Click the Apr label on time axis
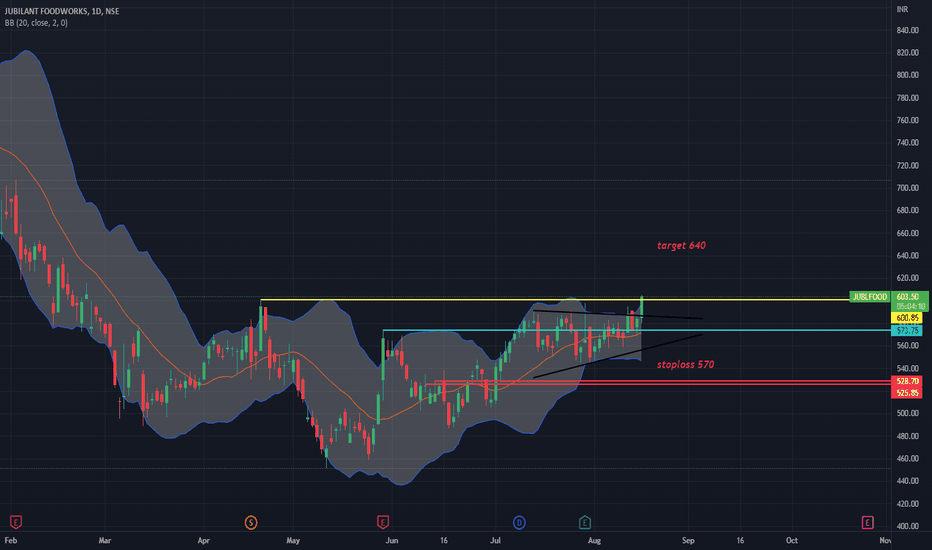This screenshot has height=550, width=932. pyautogui.click(x=204, y=540)
